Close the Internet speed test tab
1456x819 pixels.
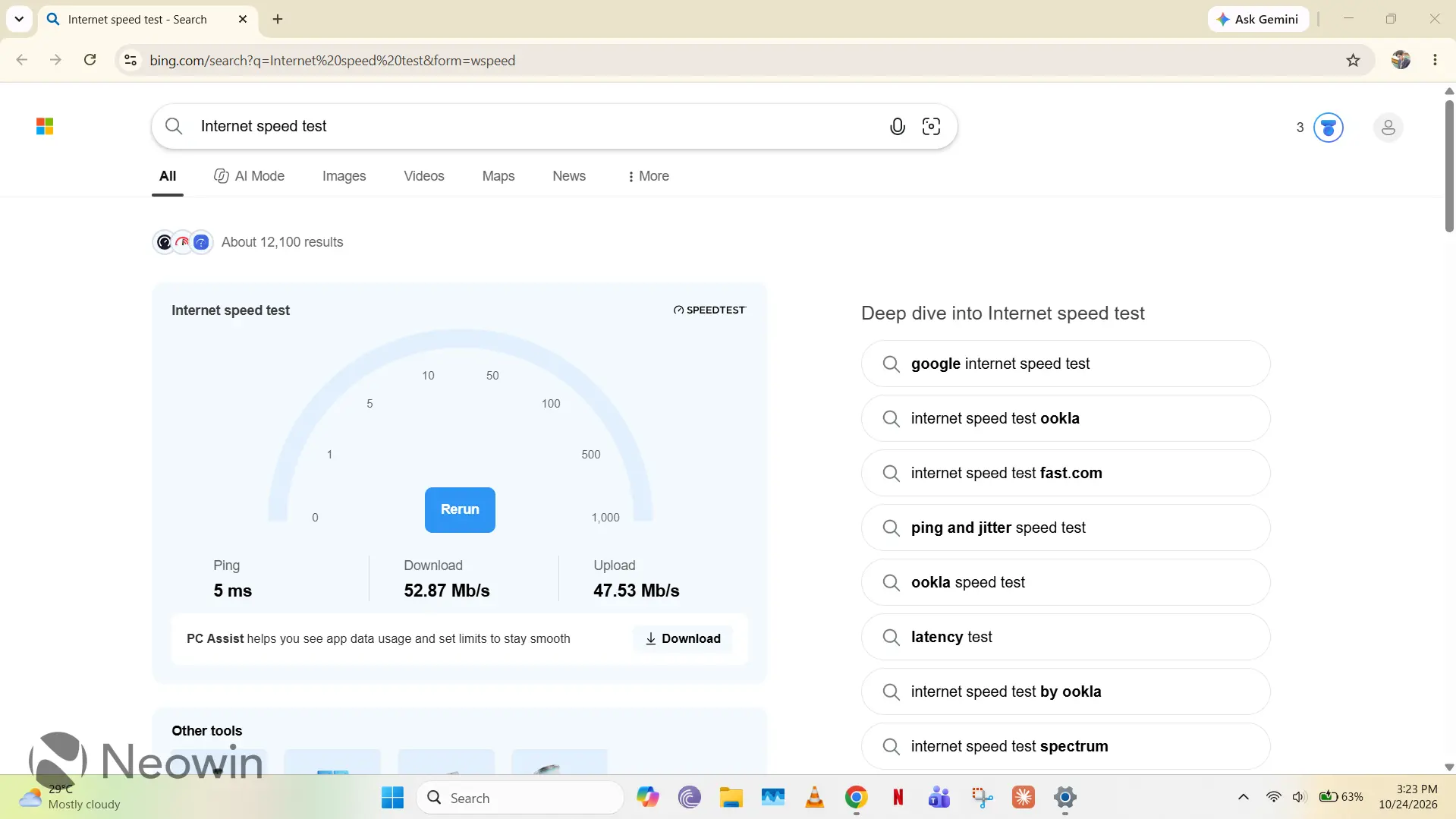(x=243, y=19)
